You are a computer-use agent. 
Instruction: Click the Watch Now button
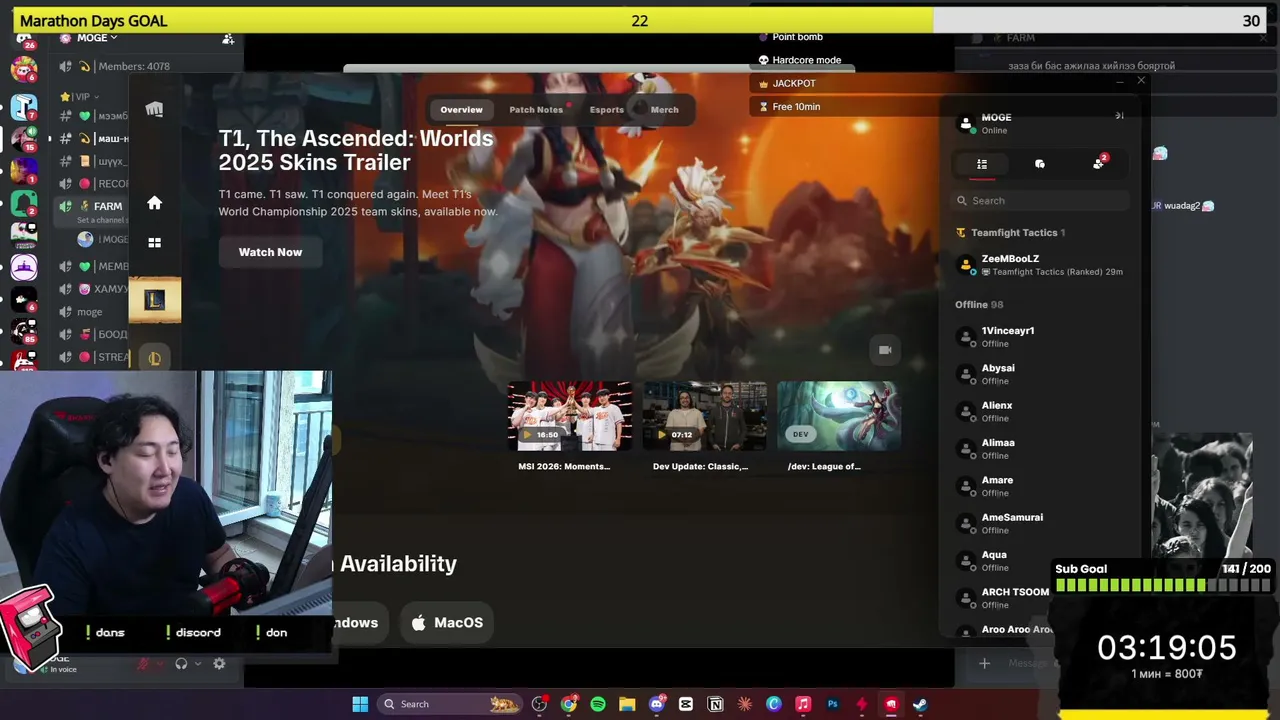(x=270, y=252)
